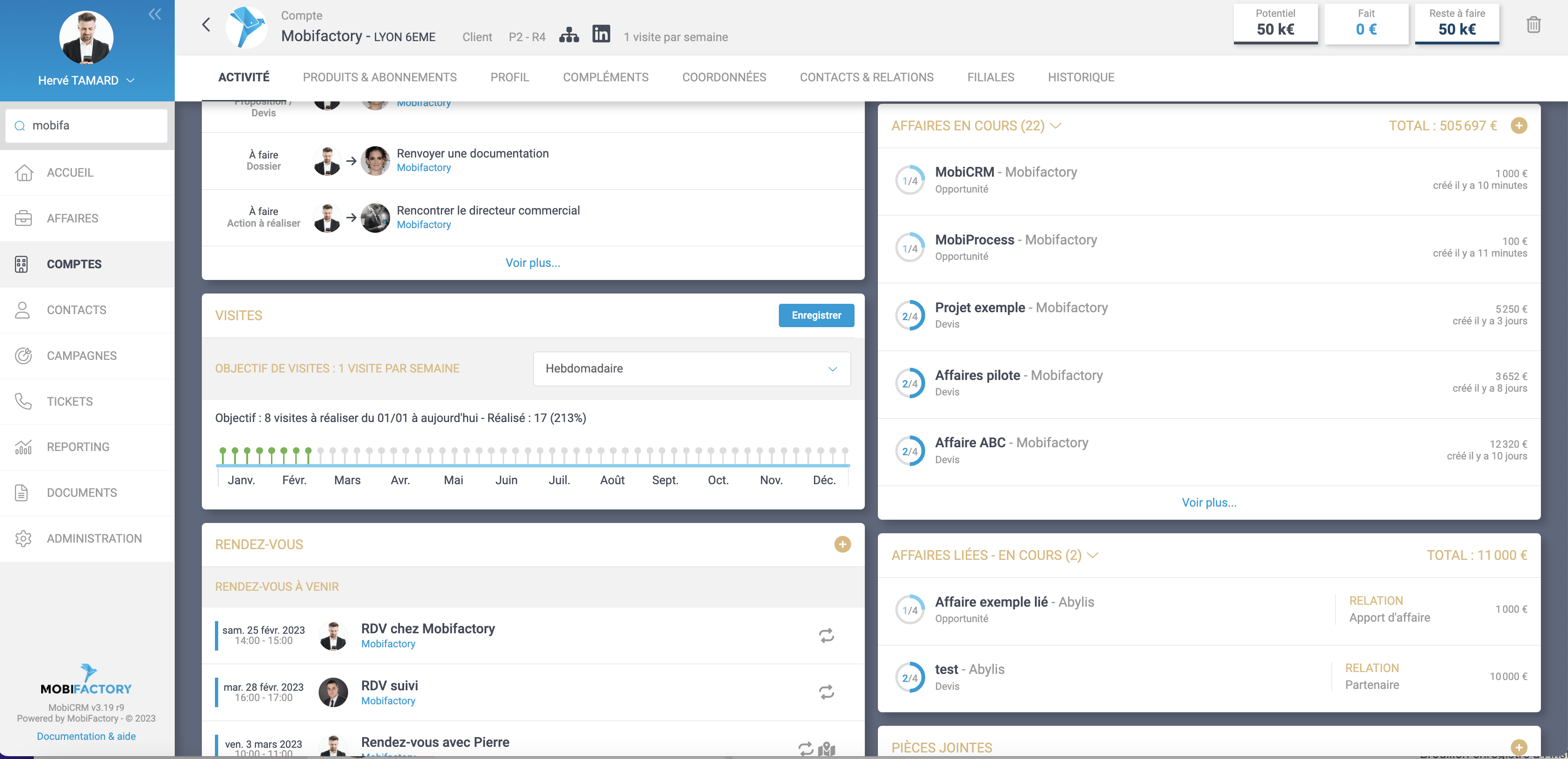Click recurrence icon on RDV suivi
The height and width of the screenshot is (759, 1568).
pyautogui.click(x=826, y=692)
